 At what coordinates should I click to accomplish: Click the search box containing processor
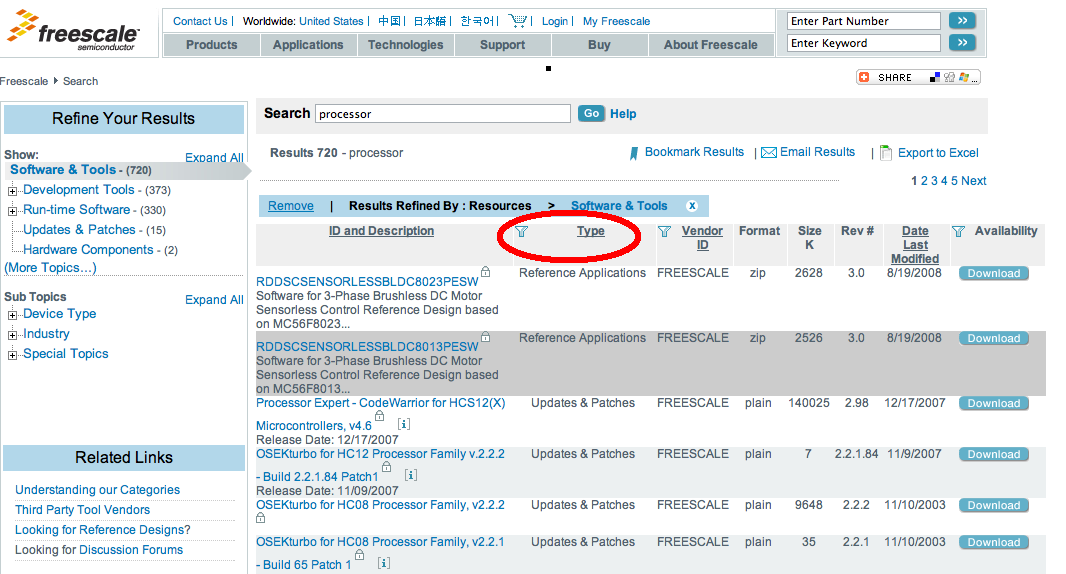pyautogui.click(x=443, y=114)
